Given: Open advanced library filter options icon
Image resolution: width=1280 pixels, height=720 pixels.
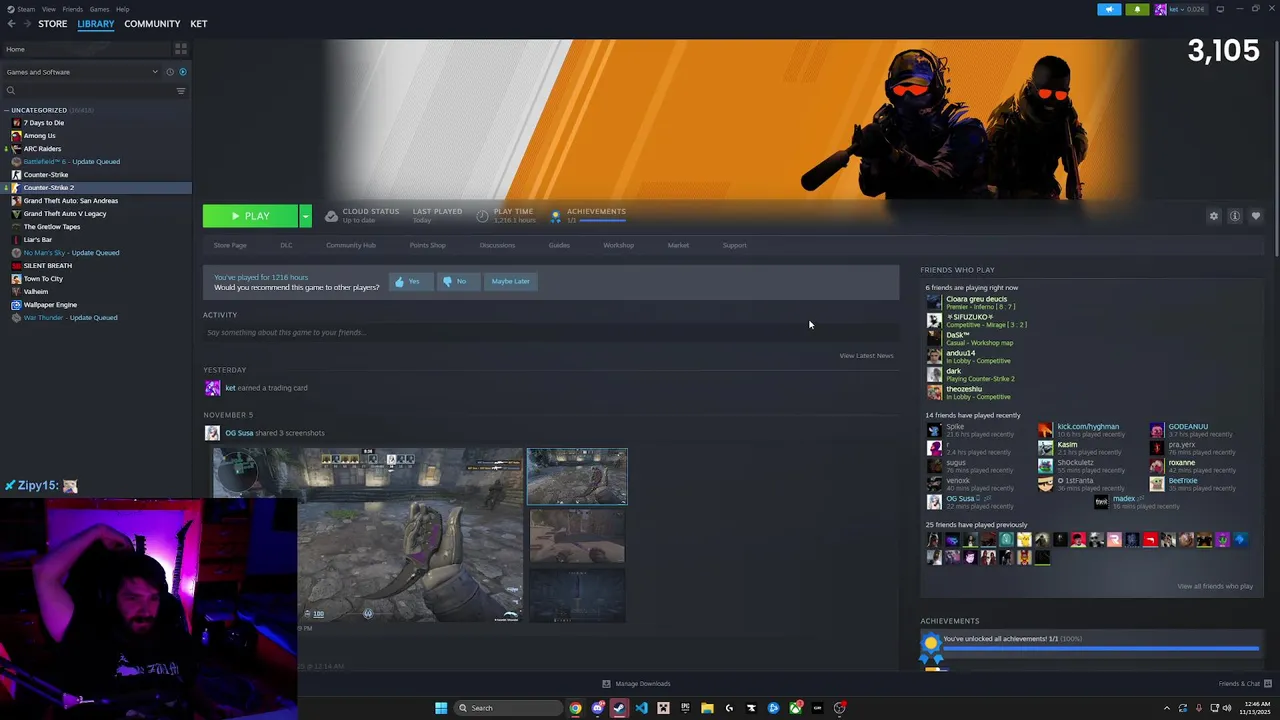Looking at the screenshot, I should 181,91.
